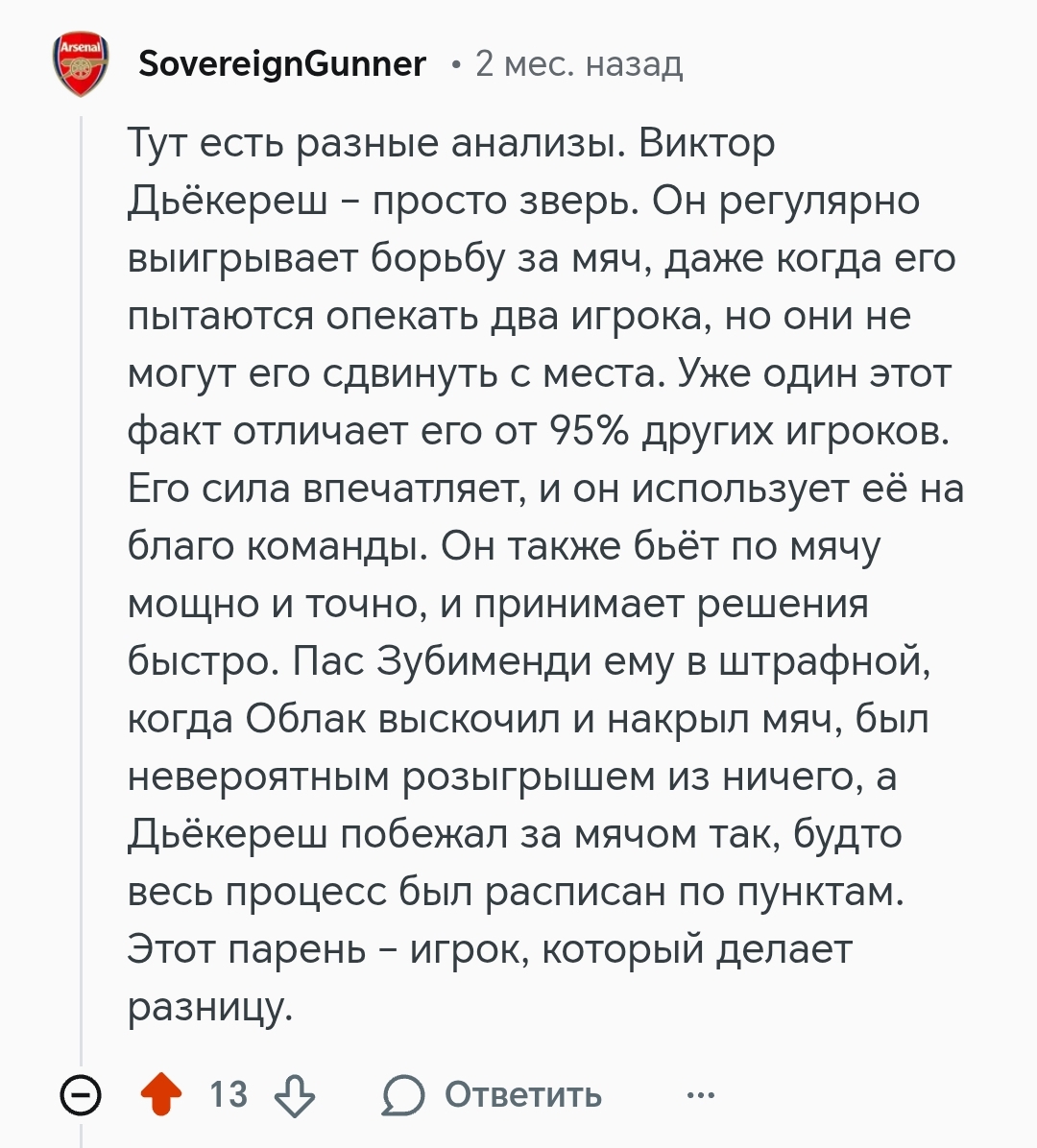Image resolution: width=1037 pixels, height=1148 pixels.
Task: Open the Arsenal crest avatar
Action: 81,63
